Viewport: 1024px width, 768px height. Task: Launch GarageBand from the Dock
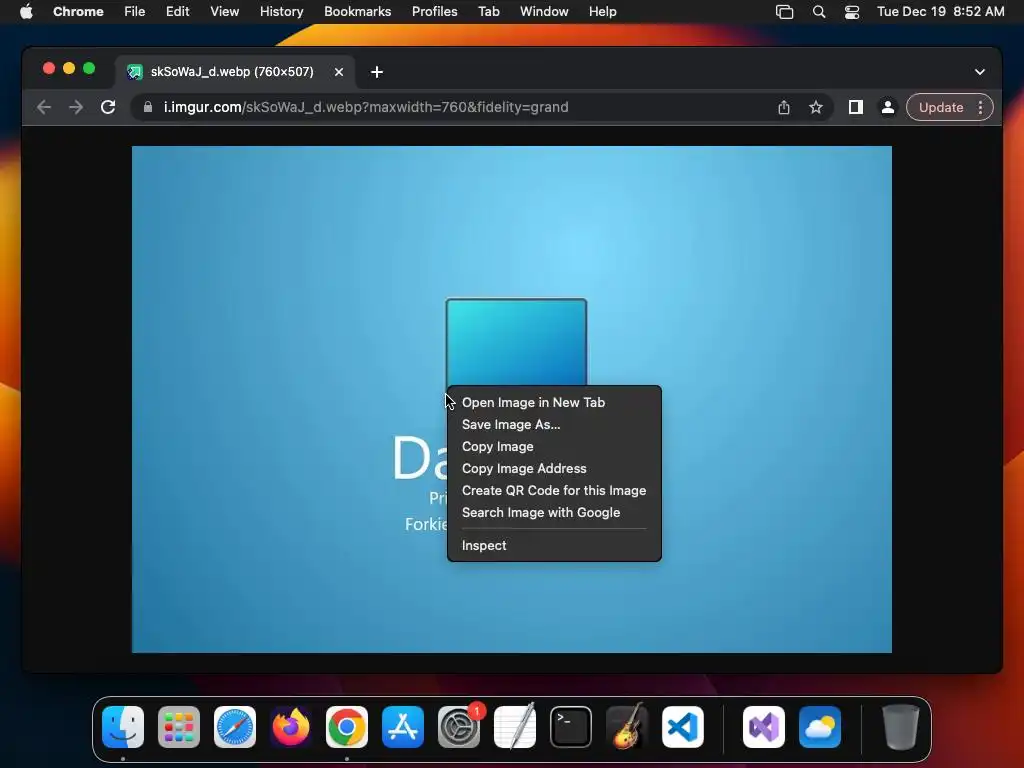coord(627,727)
